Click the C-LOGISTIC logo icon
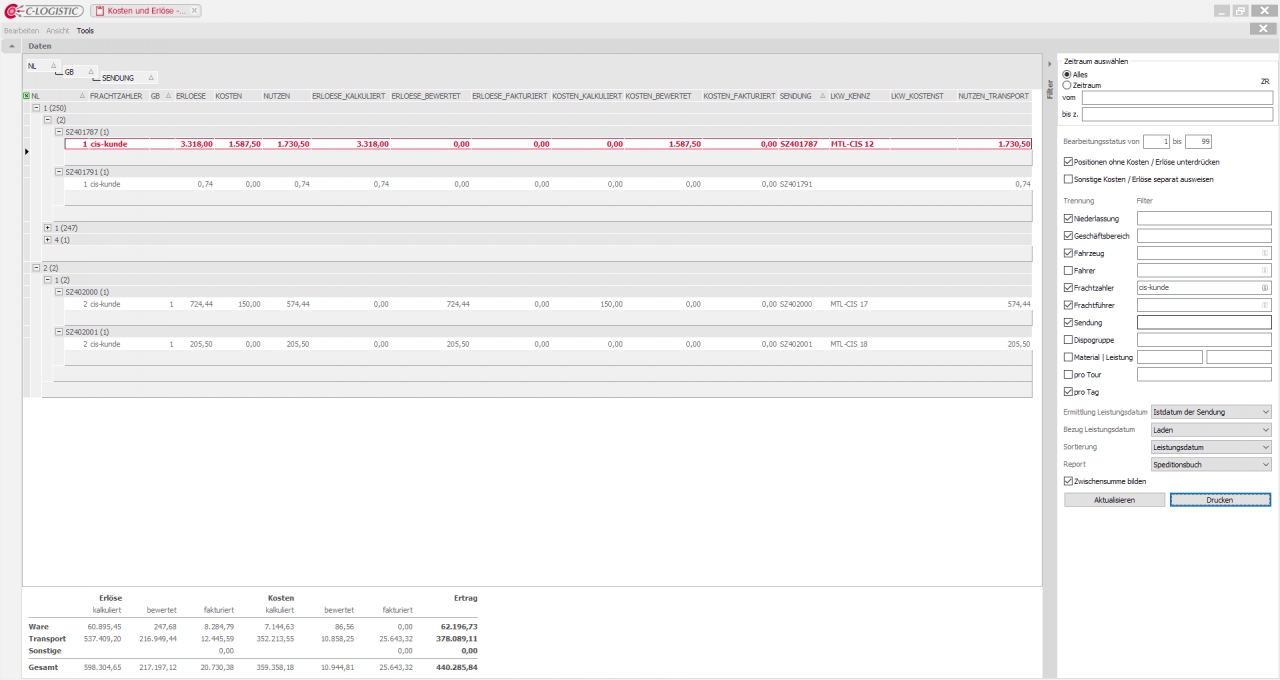Viewport: 1280px width, 680px height. [44, 11]
